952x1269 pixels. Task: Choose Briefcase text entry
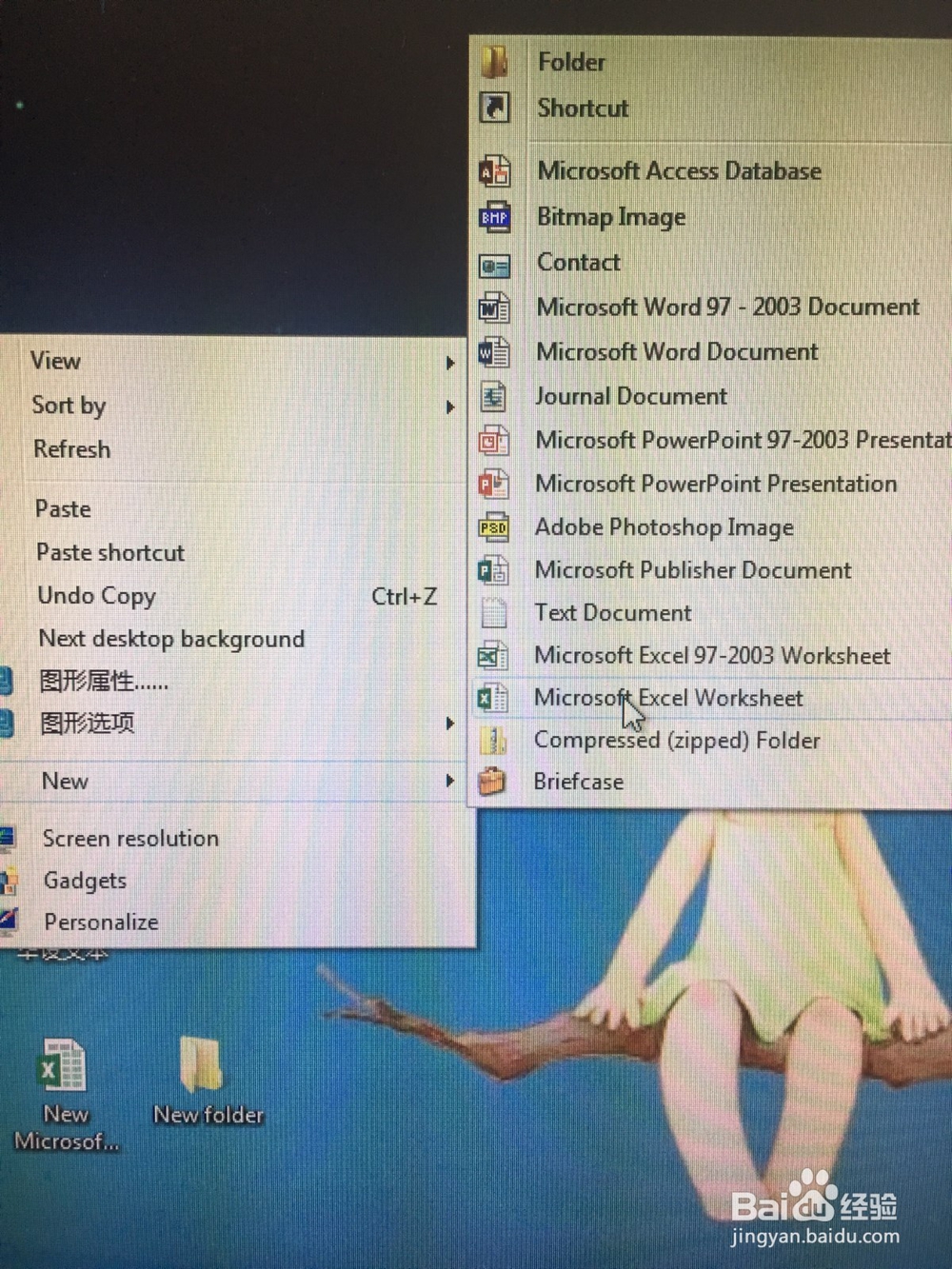tap(579, 782)
